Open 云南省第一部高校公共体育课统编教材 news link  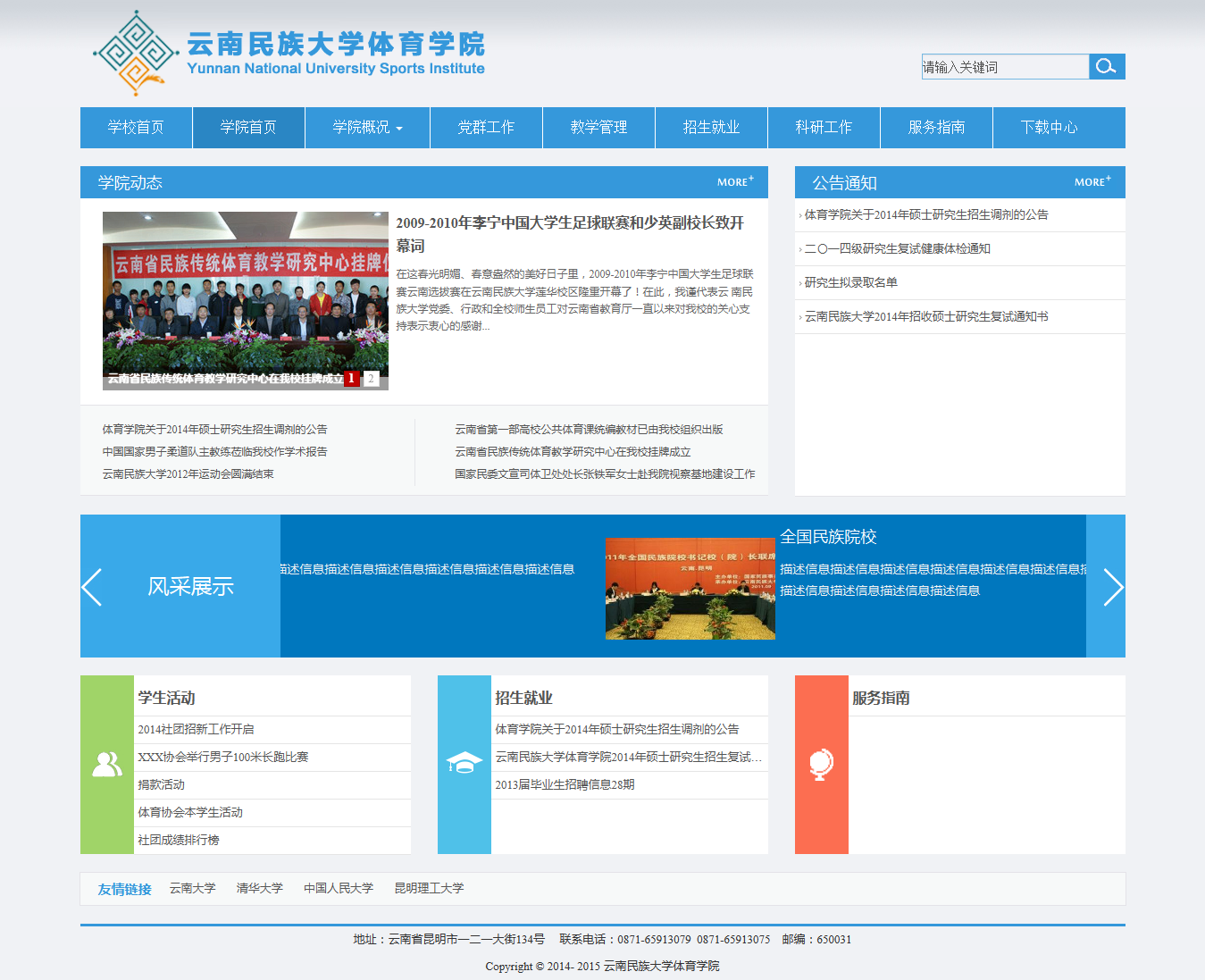[x=589, y=430]
